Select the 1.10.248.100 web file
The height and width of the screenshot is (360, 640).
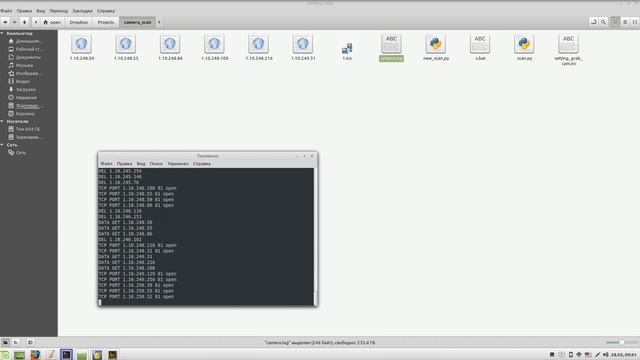click(x=215, y=47)
